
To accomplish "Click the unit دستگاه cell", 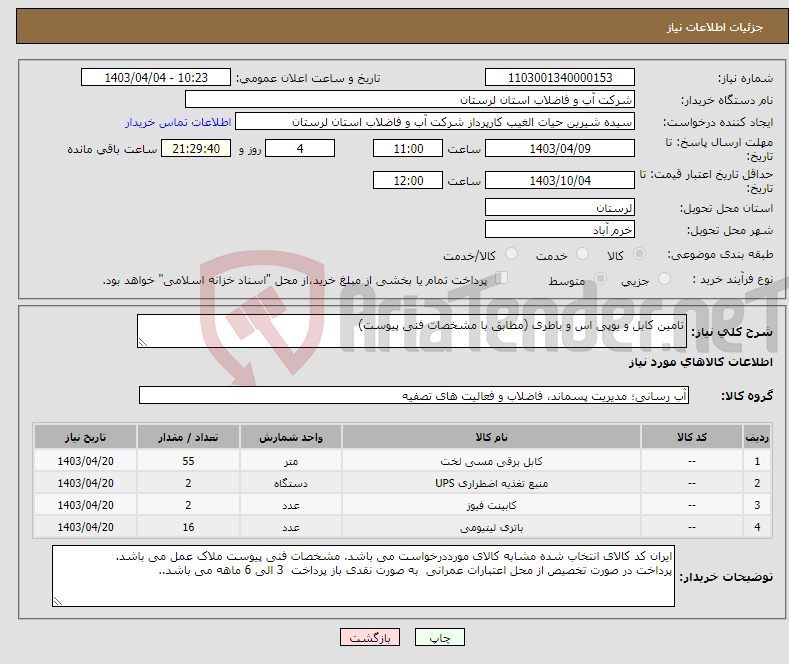I will point(291,483).
